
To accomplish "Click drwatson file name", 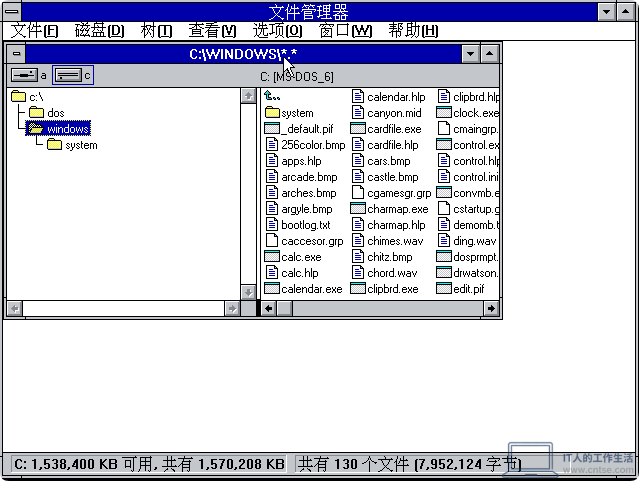I will [476, 273].
